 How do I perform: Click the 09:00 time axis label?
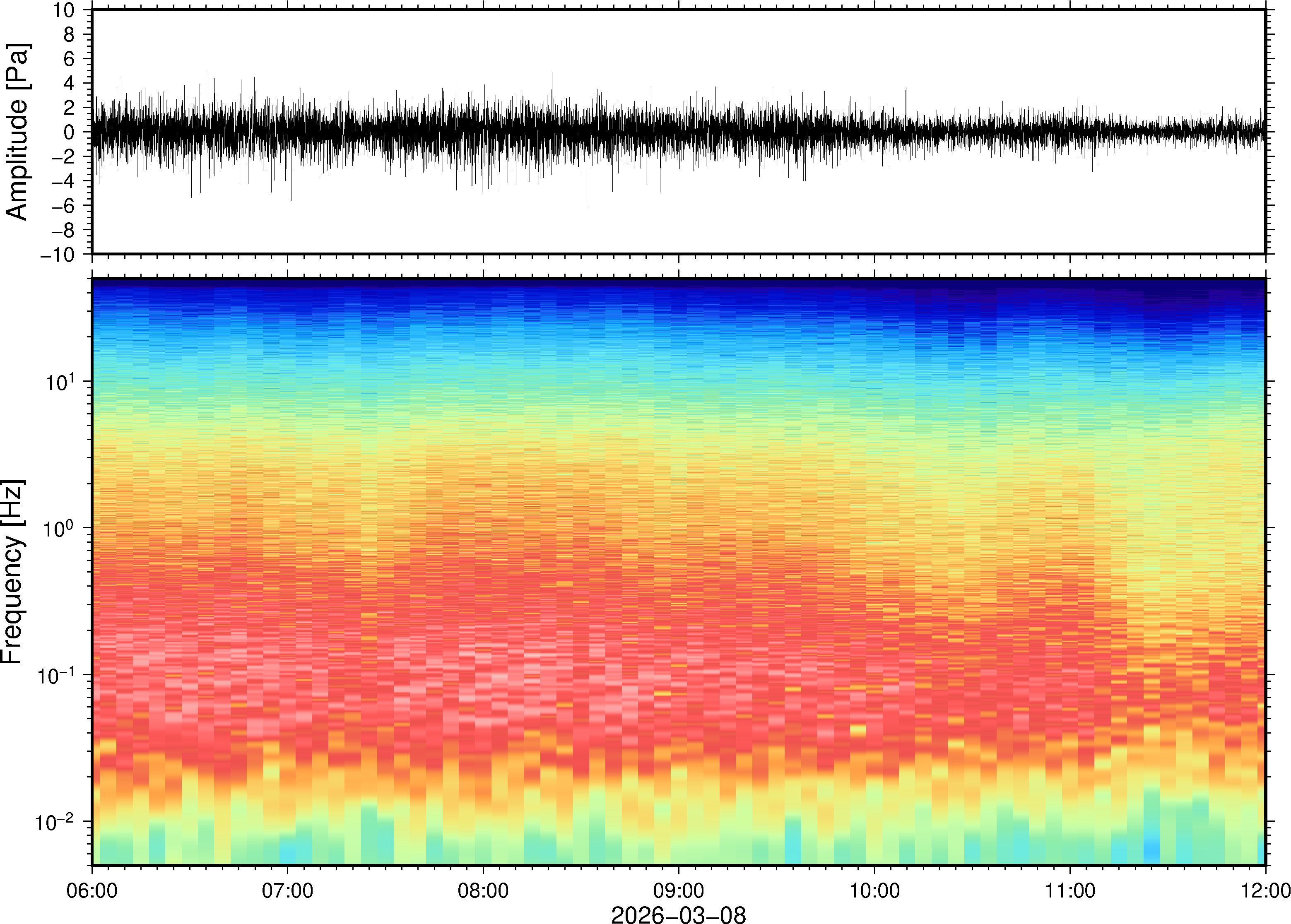[x=678, y=890]
